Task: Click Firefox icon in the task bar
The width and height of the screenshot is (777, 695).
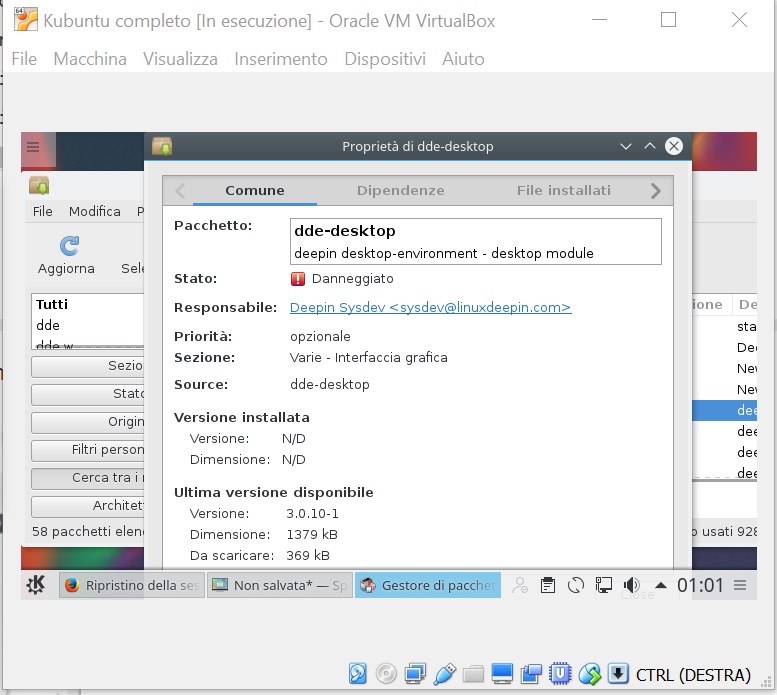Action: coord(72,586)
